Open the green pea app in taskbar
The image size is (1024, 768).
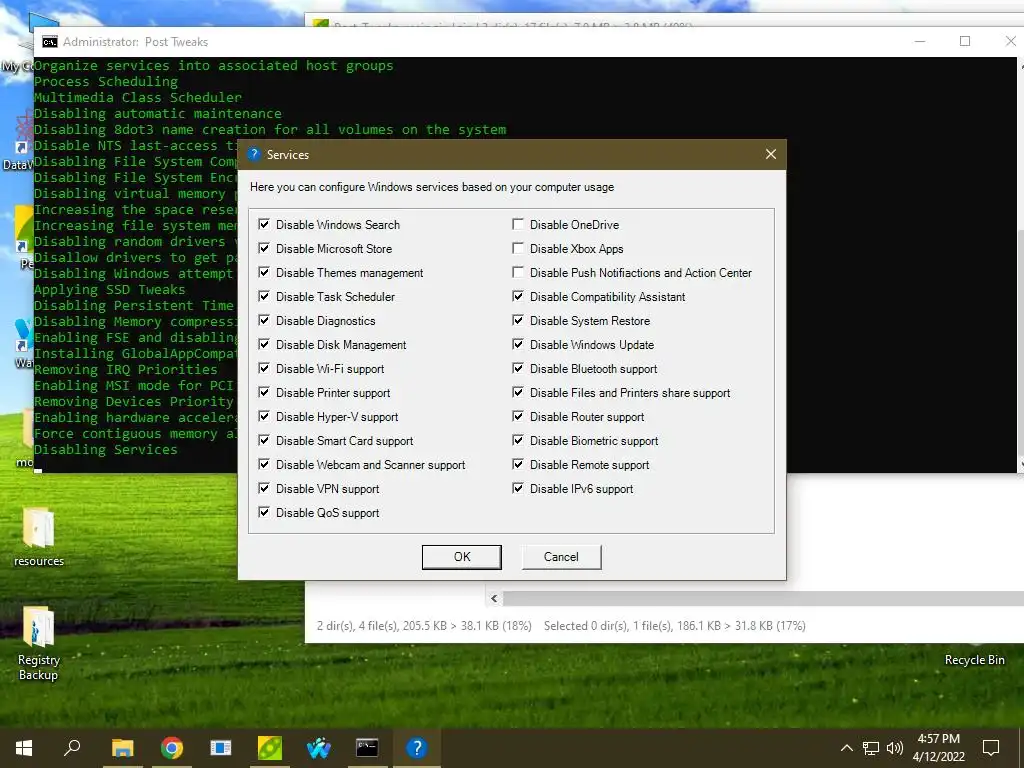tap(270, 748)
